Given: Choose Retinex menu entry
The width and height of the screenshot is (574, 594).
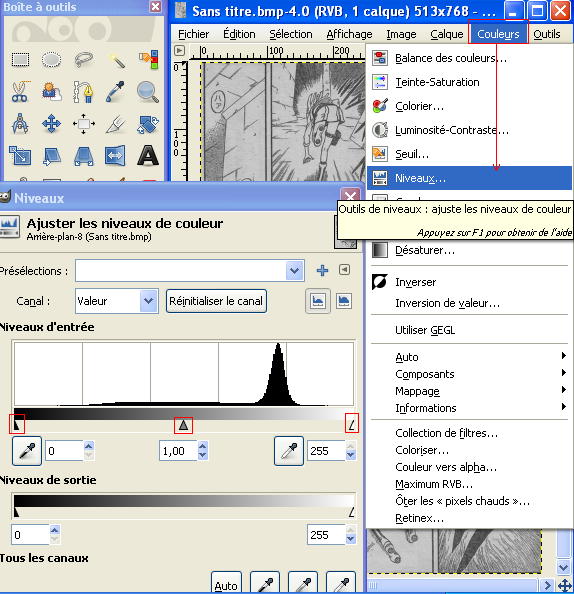Looking at the screenshot, I should [x=469, y=518].
